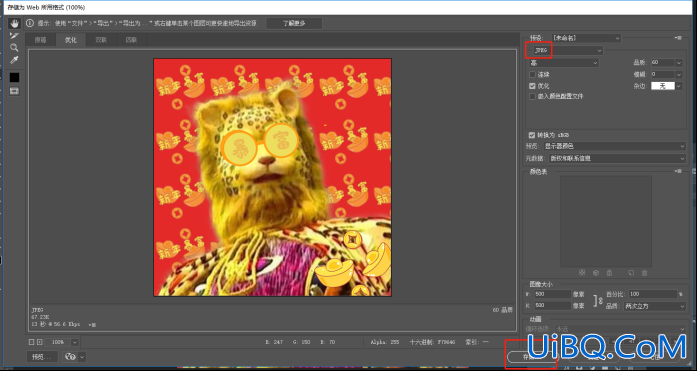The width and height of the screenshot is (697, 371).
Task: Click the zoom in plus square button
Action: click(x=40, y=342)
